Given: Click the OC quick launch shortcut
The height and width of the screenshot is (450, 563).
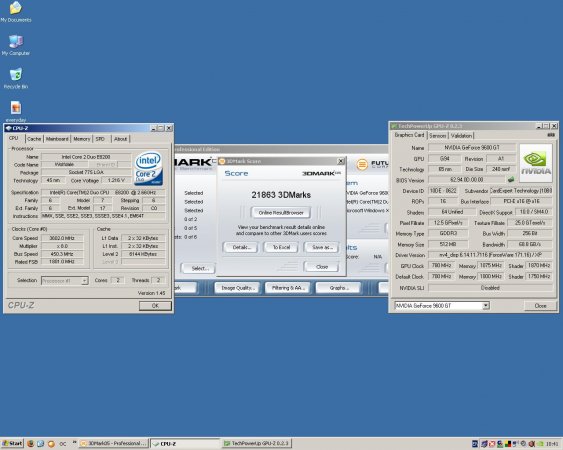Looking at the screenshot, I should pyautogui.click(x=62, y=444).
